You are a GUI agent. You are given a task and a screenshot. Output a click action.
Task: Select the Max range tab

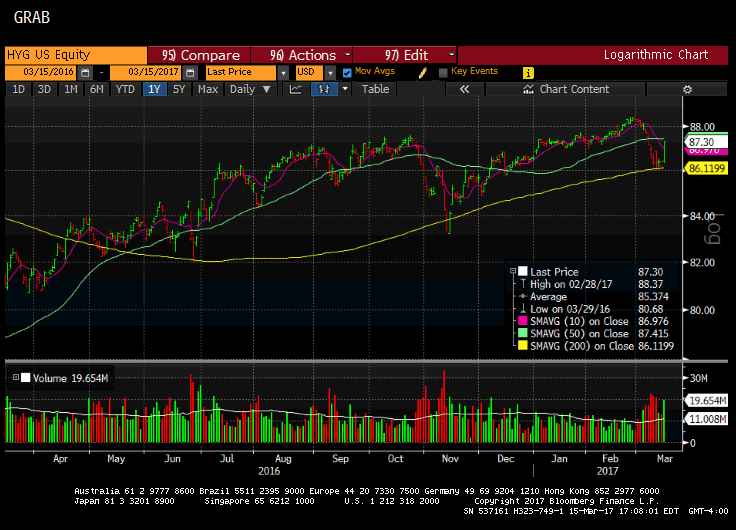pos(208,89)
